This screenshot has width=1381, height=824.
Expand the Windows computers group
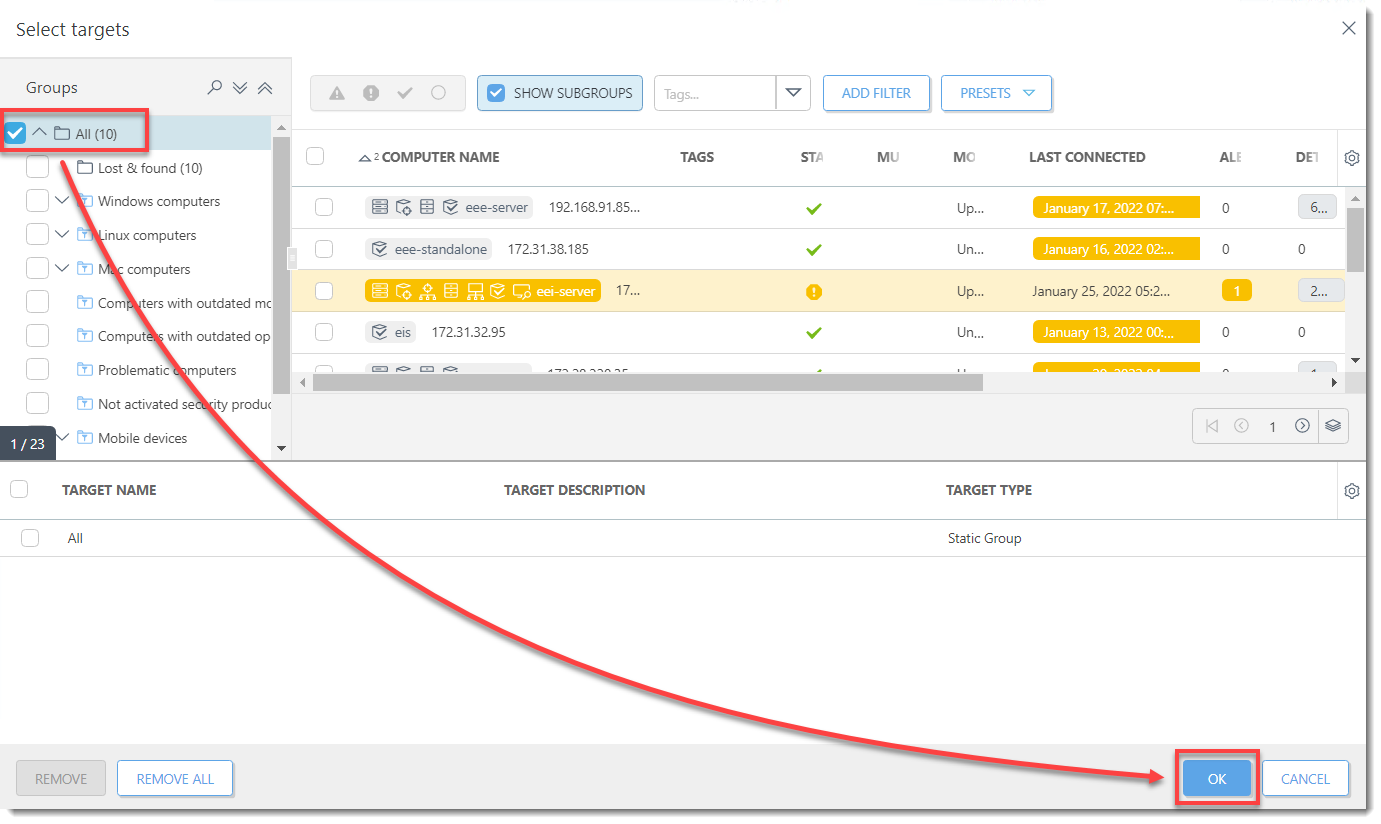62,201
